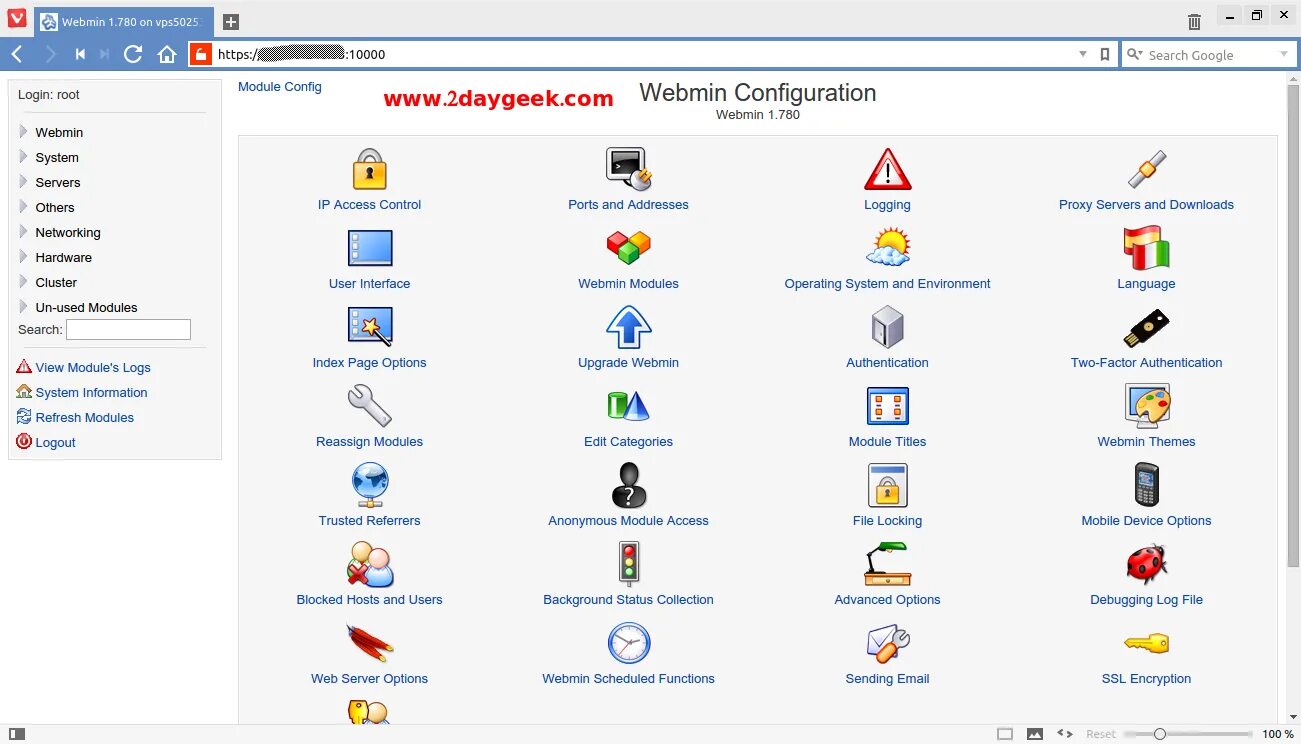Adjust the page zoom slider

pos(1188,734)
